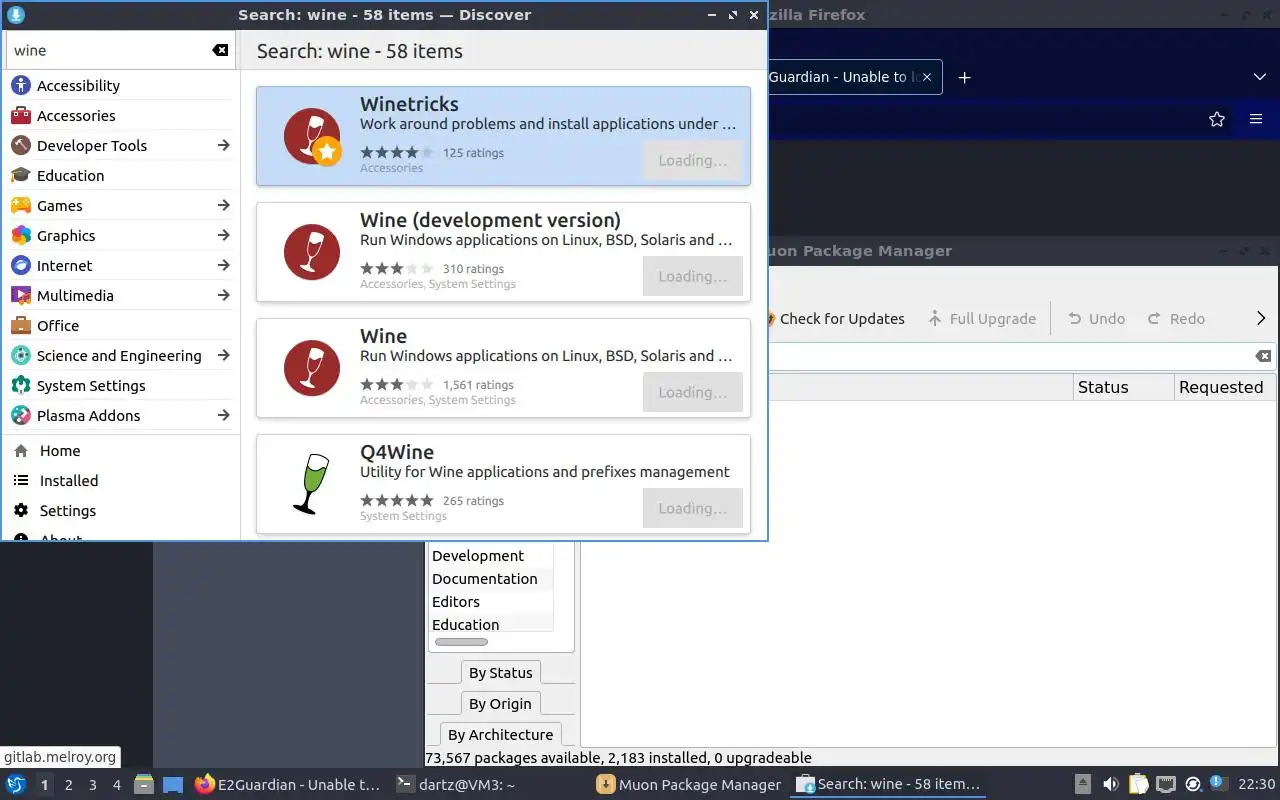Screen dimensions: 1280x800
Task: Show Installed applications list
Action: (121, 481)
